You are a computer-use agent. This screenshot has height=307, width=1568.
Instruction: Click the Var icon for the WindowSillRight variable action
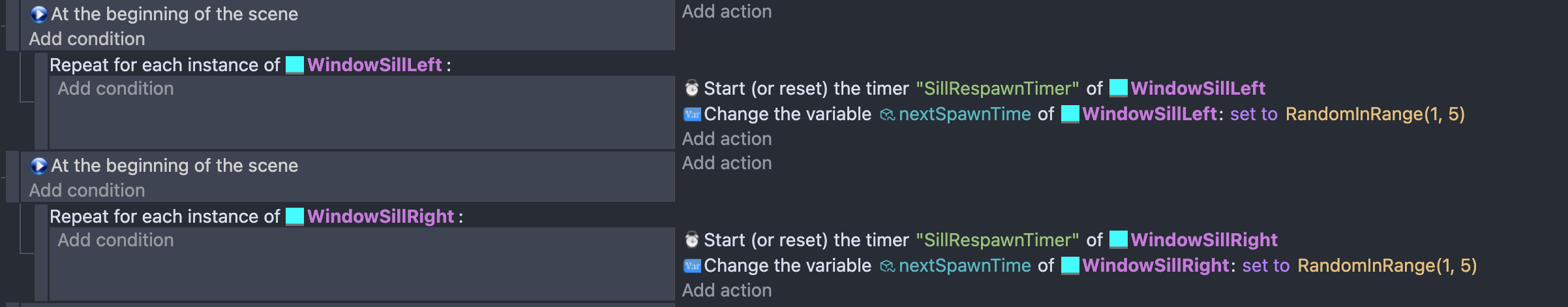point(692,266)
